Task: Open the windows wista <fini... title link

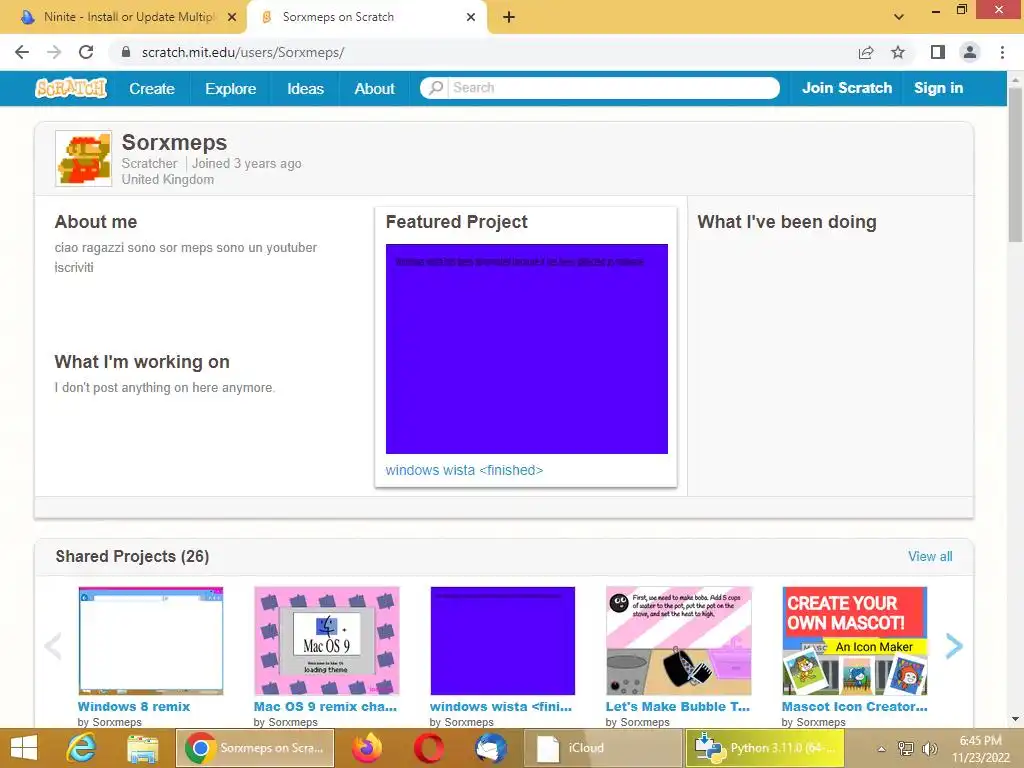Action: click(x=501, y=707)
